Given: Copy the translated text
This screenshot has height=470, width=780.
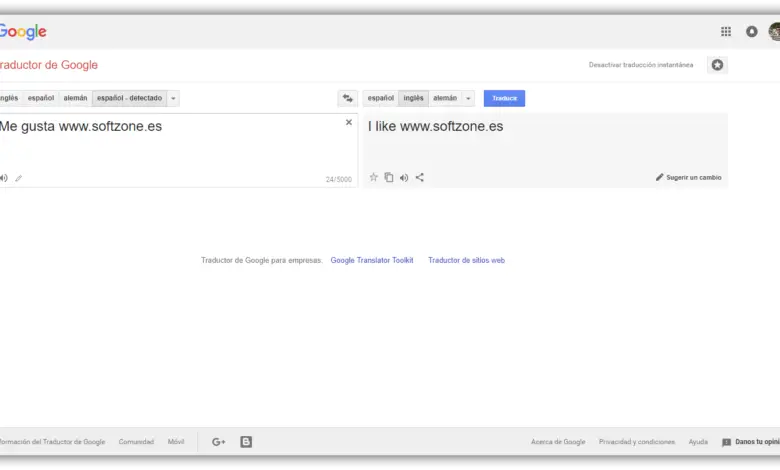Looking at the screenshot, I should (389, 177).
